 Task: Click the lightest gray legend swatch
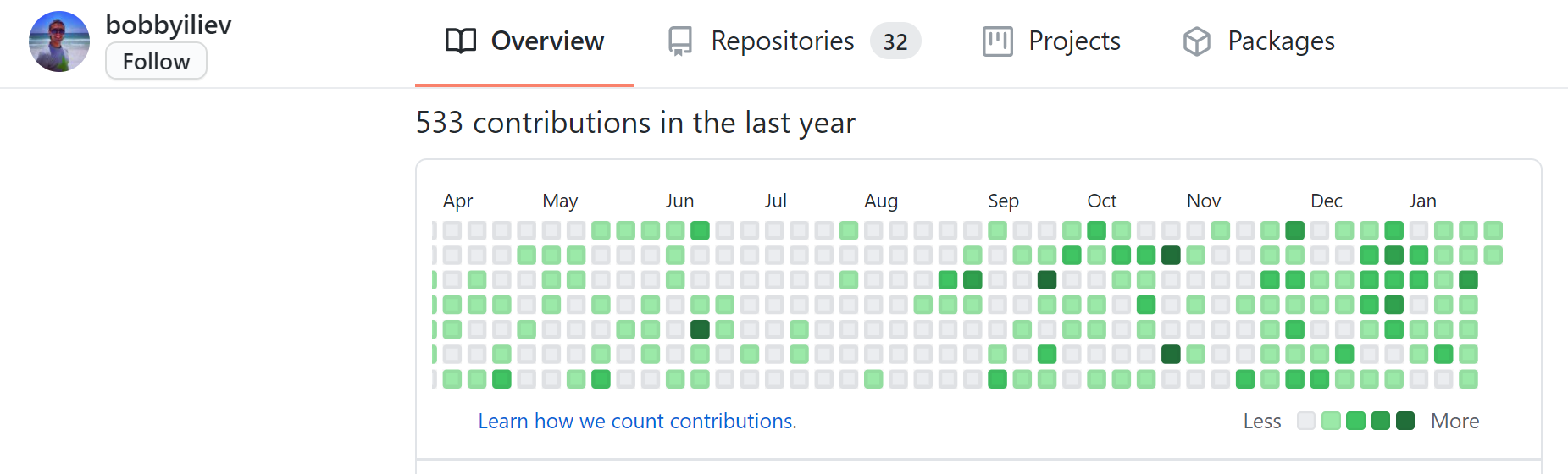pos(1306,421)
